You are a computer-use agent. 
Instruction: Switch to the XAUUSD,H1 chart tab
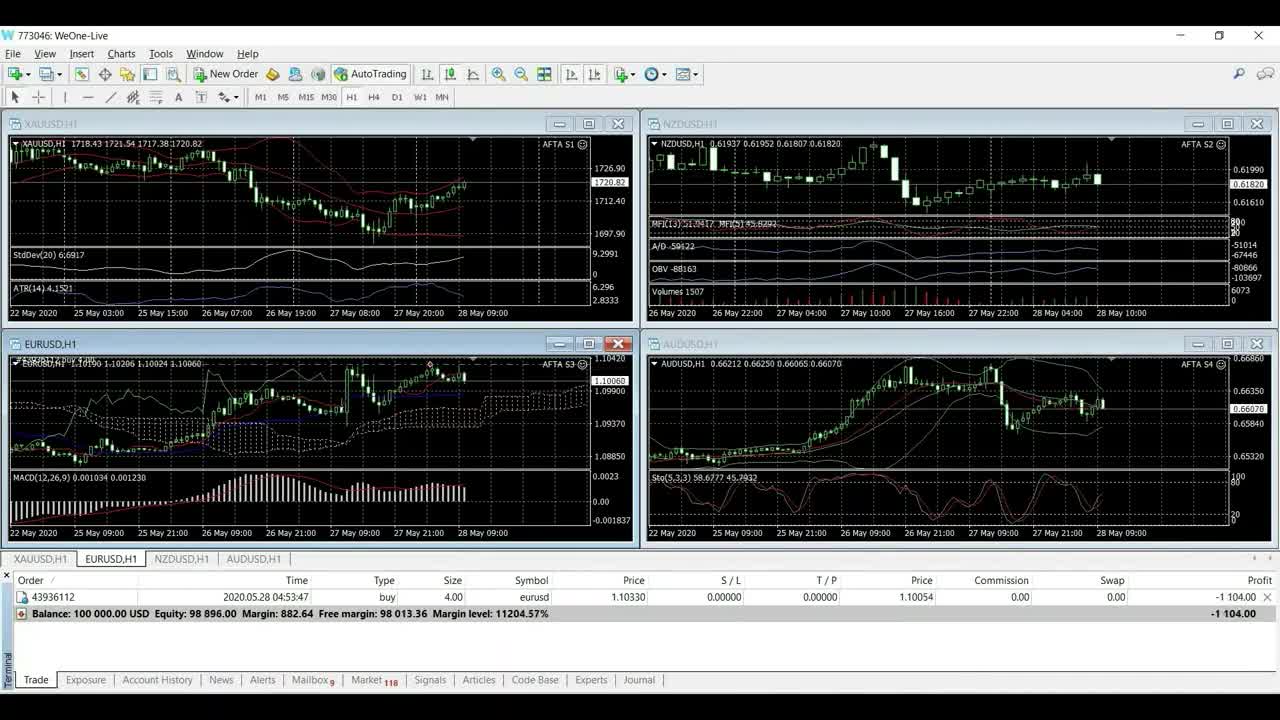[40, 559]
